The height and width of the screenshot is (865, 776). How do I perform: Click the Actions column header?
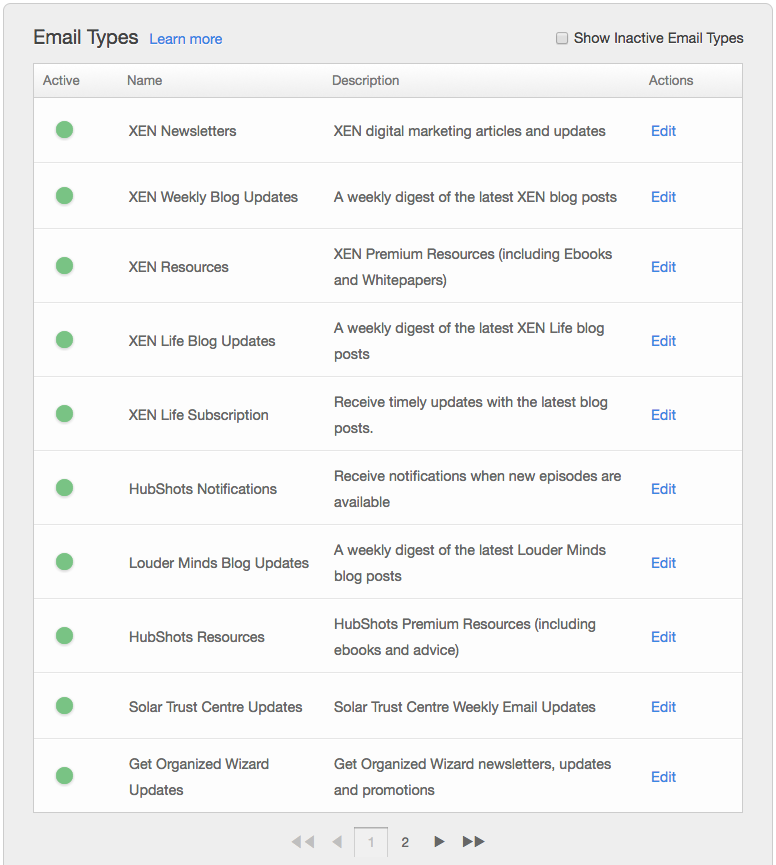coord(671,81)
